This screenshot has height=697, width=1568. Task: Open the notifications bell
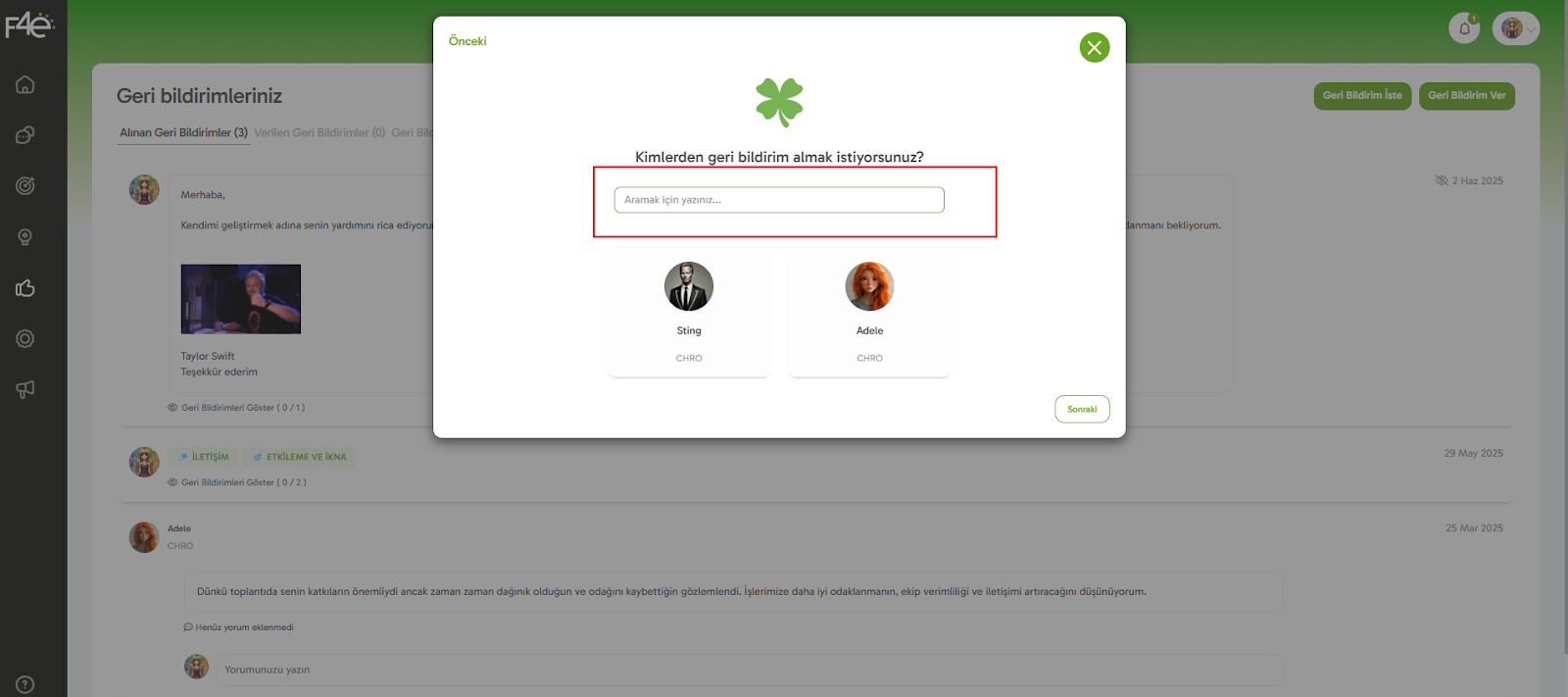1464,28
